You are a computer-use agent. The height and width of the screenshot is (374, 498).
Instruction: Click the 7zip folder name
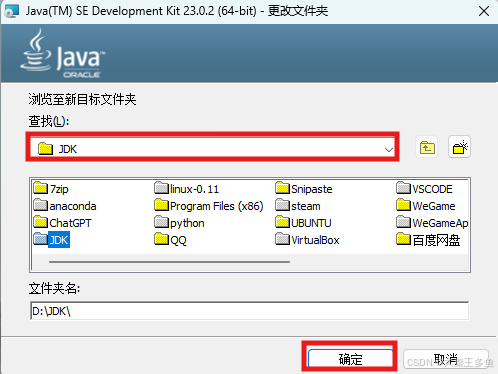coord(59,189)
